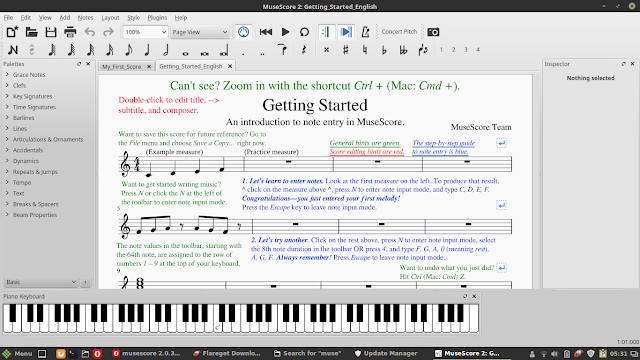640x360 pixels.
Task: Select voice 2
Action: click(453, 49)
